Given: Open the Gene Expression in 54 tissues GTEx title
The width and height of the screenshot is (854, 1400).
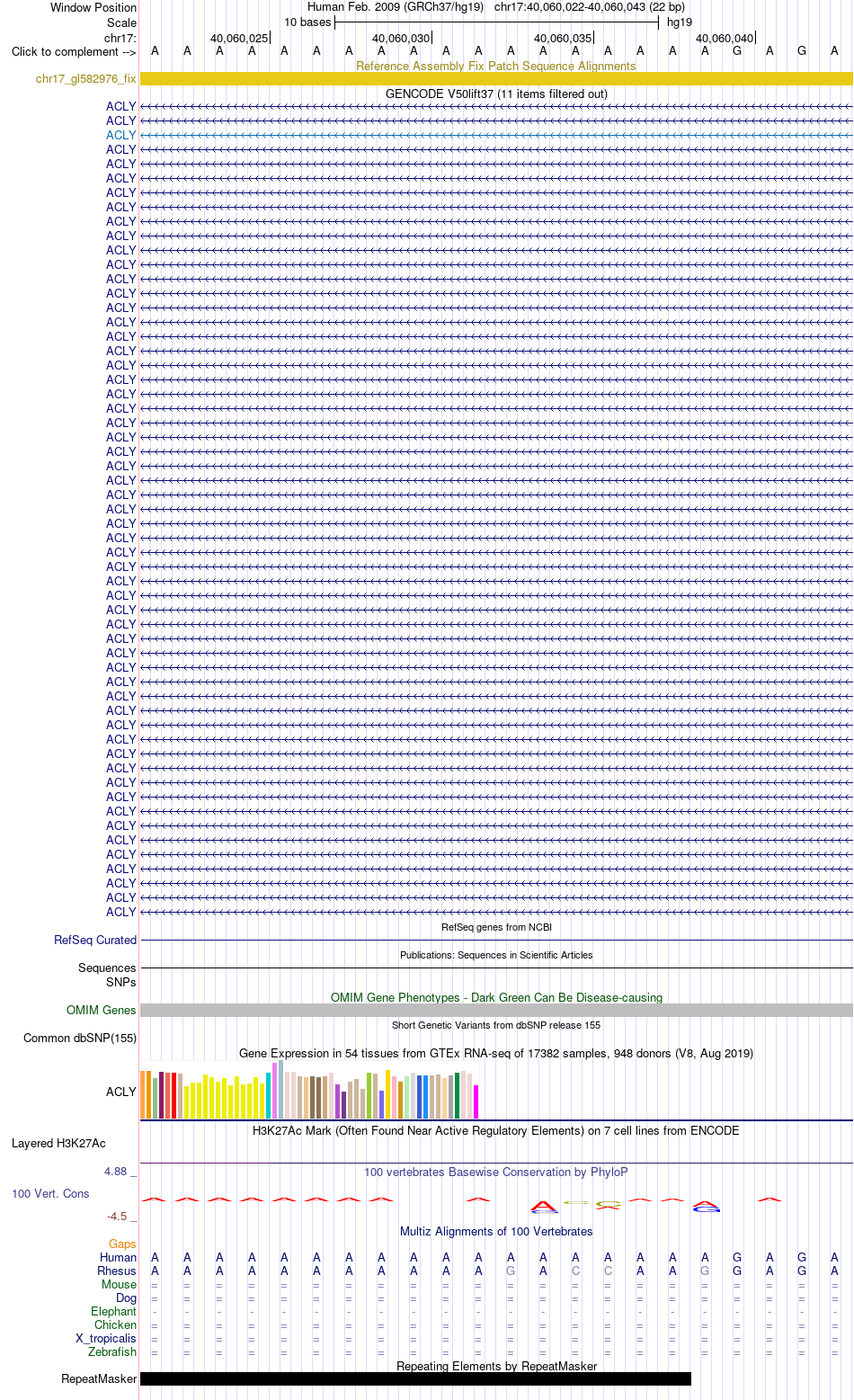Looking at the screenshot, I should coord(496,1053).
